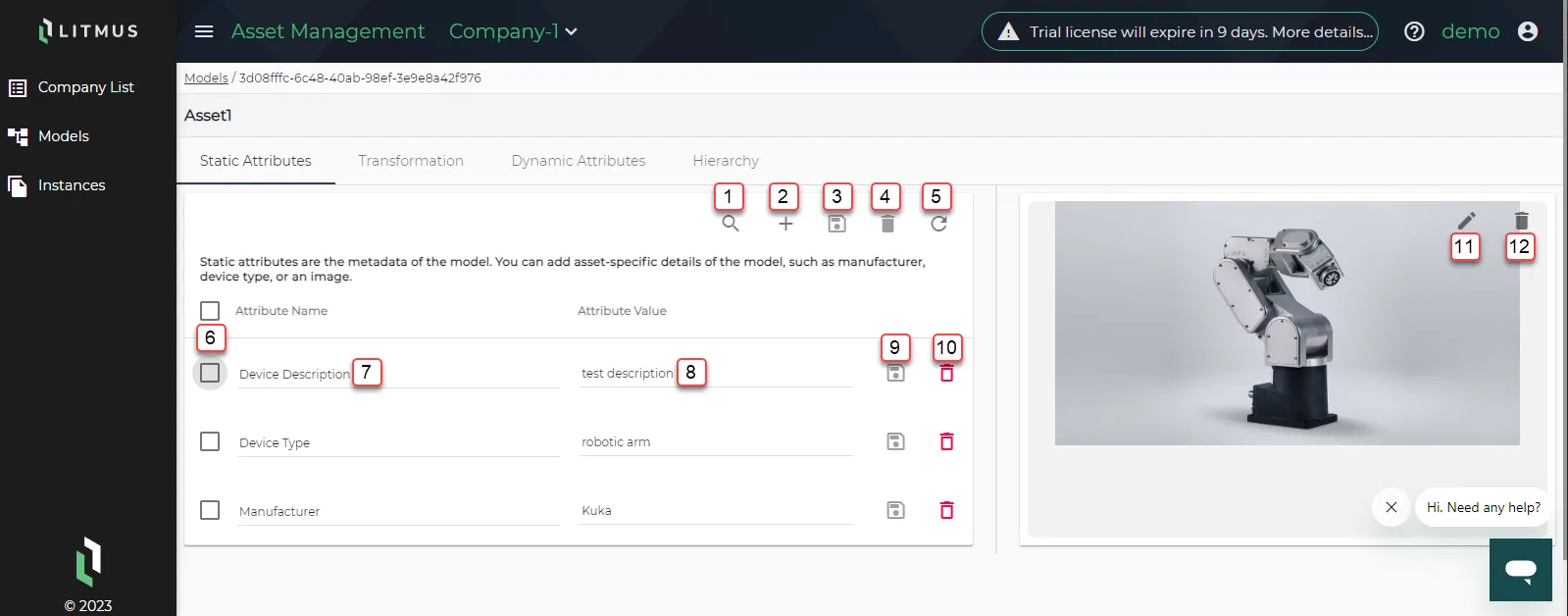The width and height of the screenshot is (1568, 616).
Task: Open trial license expiry details banner
Action: click(1180, 31)
